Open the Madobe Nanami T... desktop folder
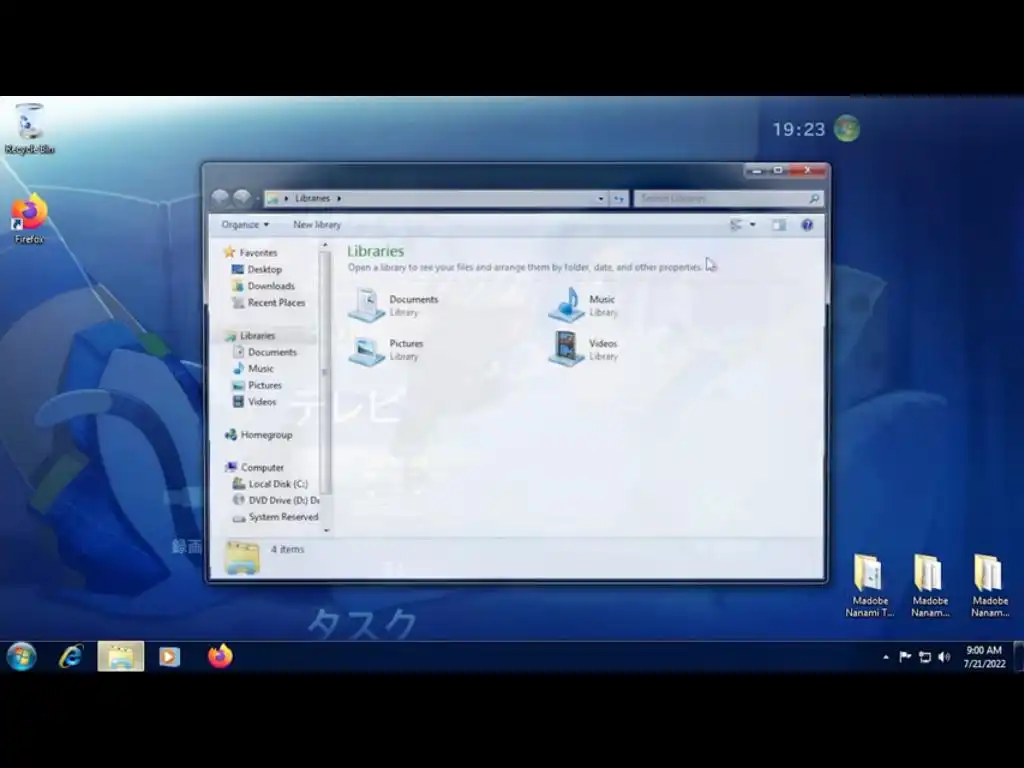This screenshot has height=768, width=1024. point(869,586)
